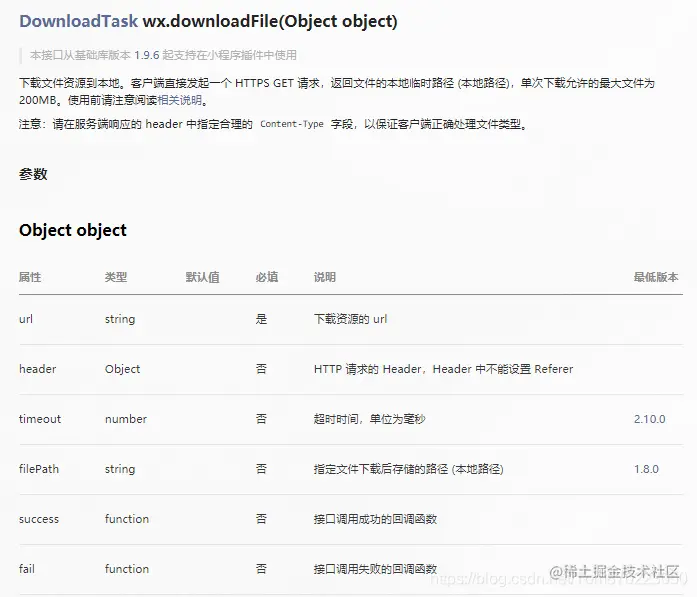The height and width of the screenshot is (597, 697).
Task: Click the note about 基础库版本 1.9.6
Action: [x=163, y=55]
